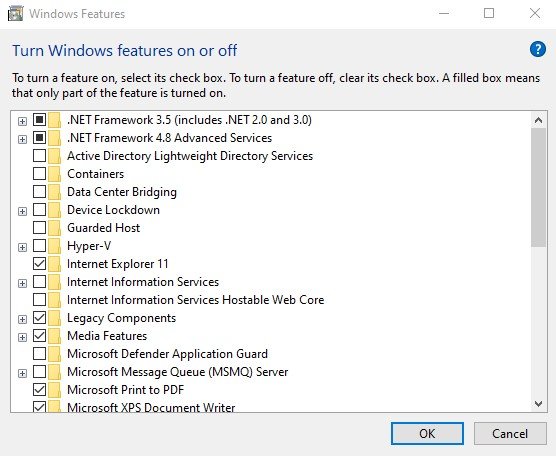Click the Windows Features title bar icon
The height and width of the screenshot is (456, 556).
coord(15,14)
